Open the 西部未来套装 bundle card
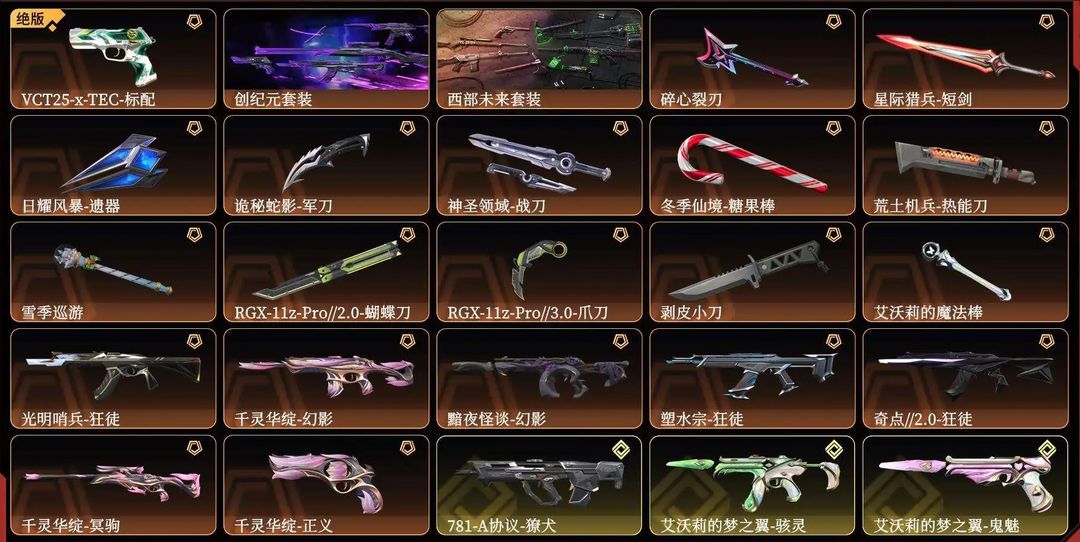1080x542 pixels. pyautogui.click(x=539, y=59)
